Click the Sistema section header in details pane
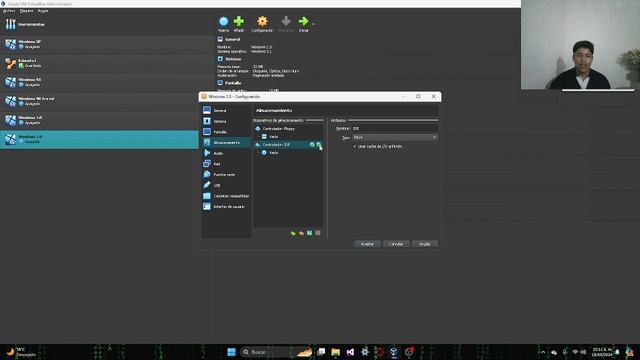 233,59
